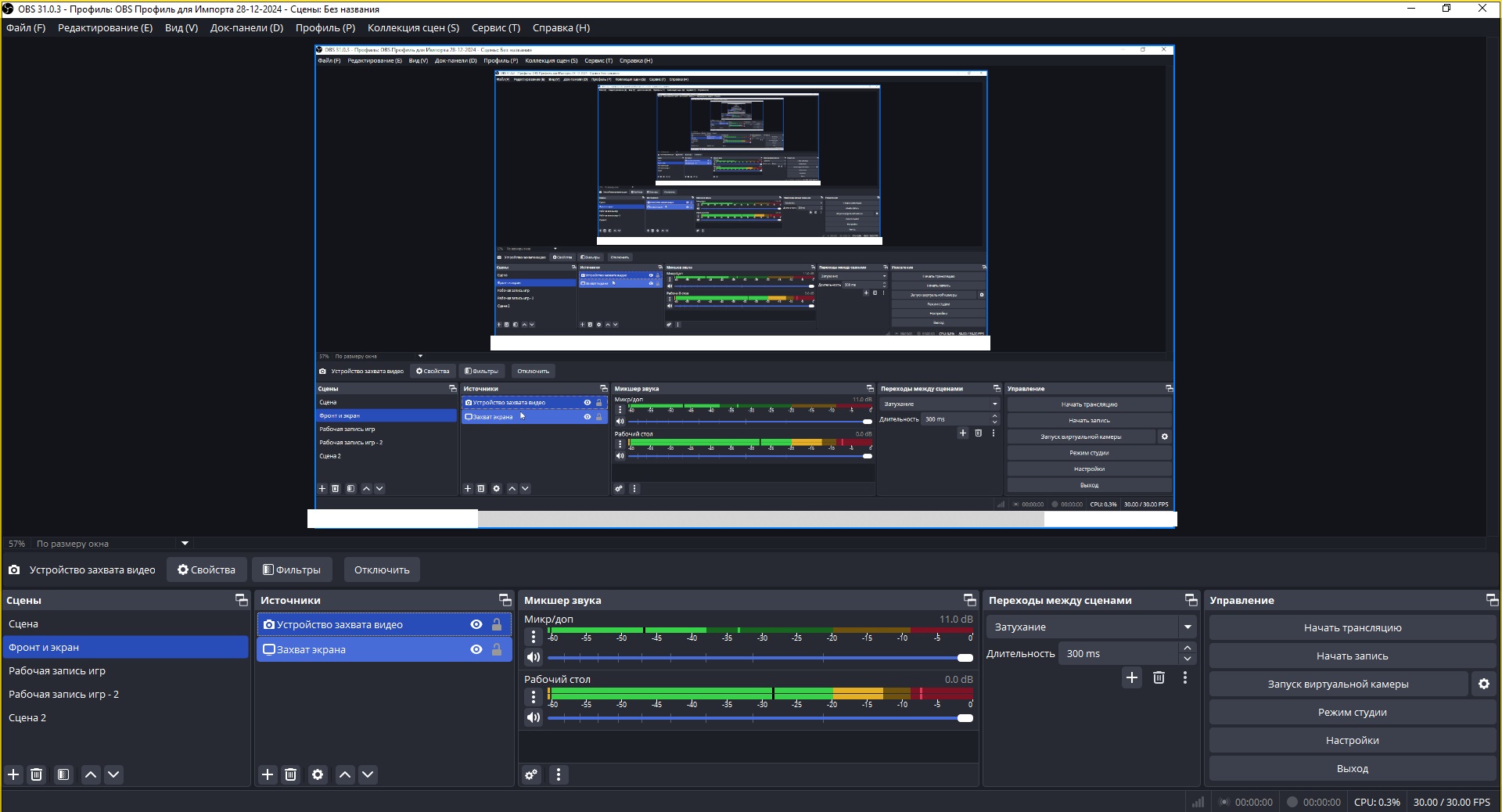Screen dimensions: 1502x812
Task: Select the Захват экрана source row
Action: tap(384, 649)
